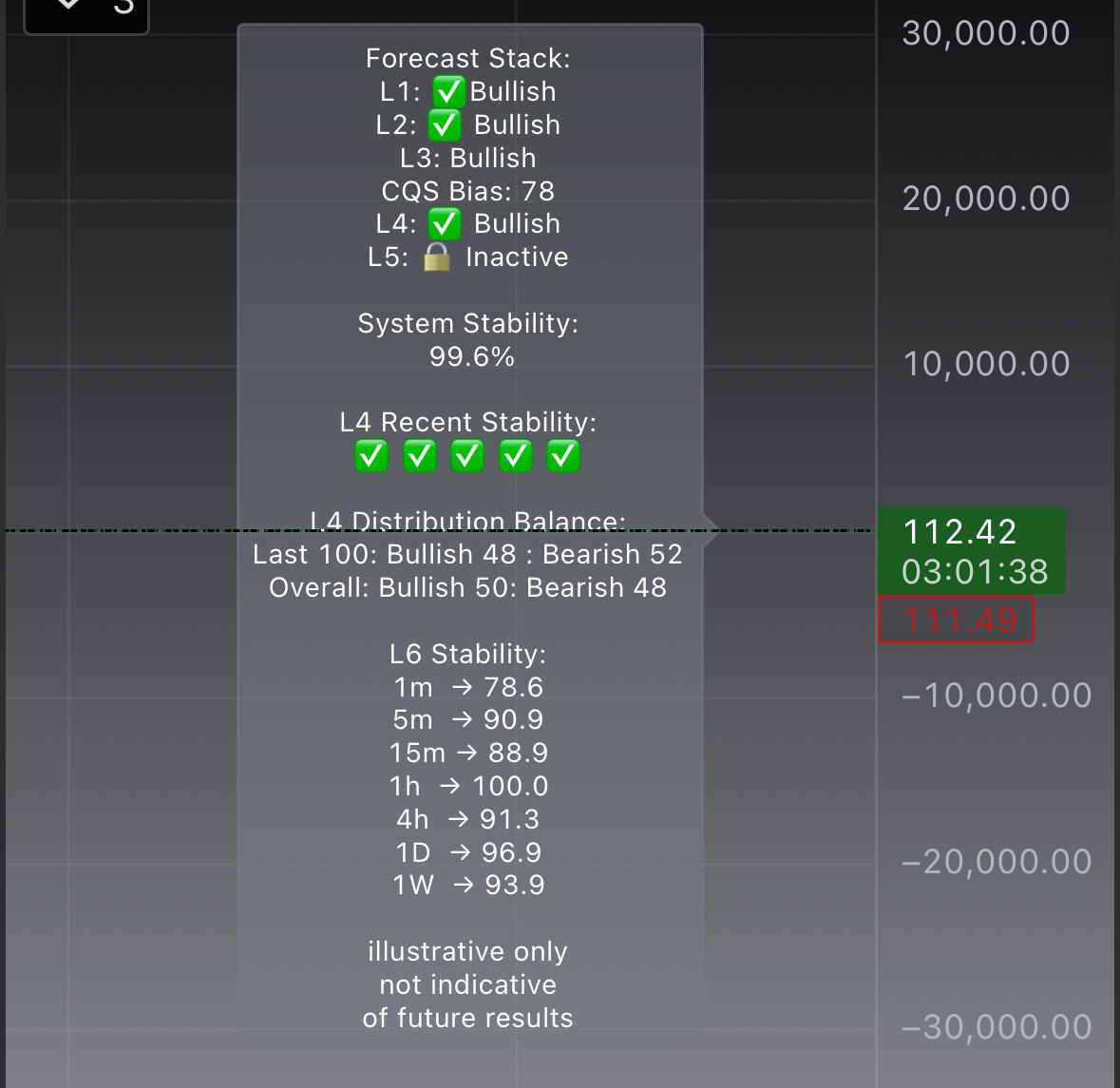The image size is (1120, 1088).
Task: Click the System Stability 99.6% value
Action: [x=471, y=357]
